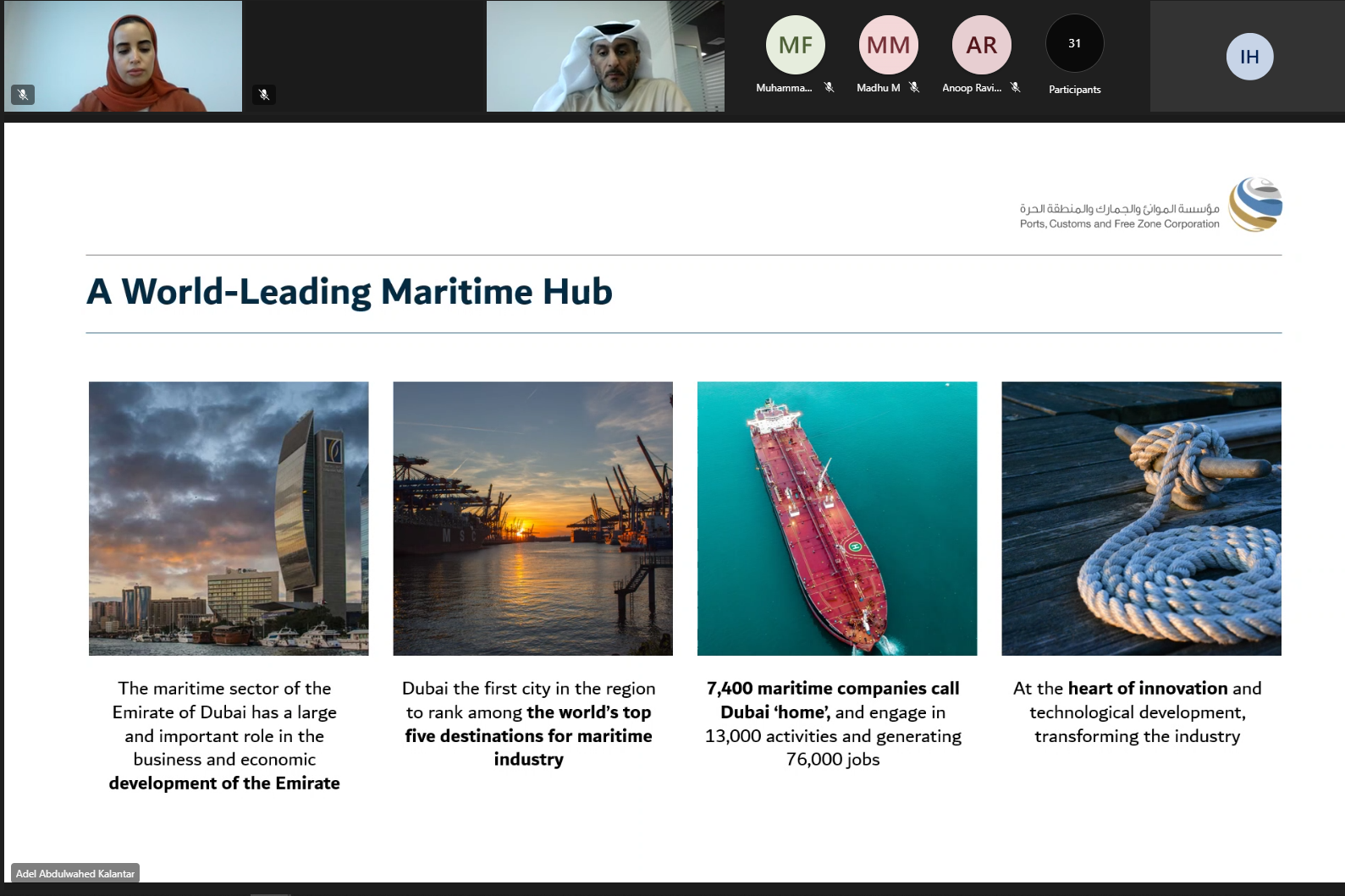
Task: Select the video tile of the man in white headscarf
Action: pos(605,56)
